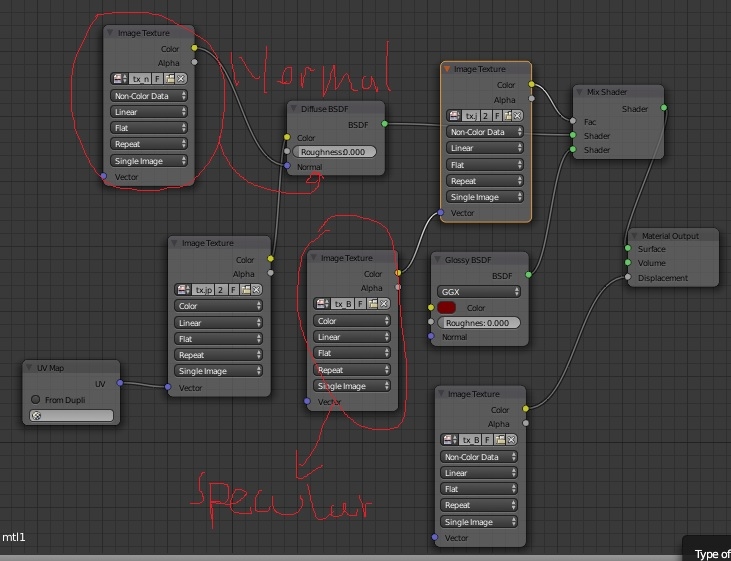Open Flat projection dropdown in tx_B Color node
Screen dimensions: 731x561
tap(352, 353)
